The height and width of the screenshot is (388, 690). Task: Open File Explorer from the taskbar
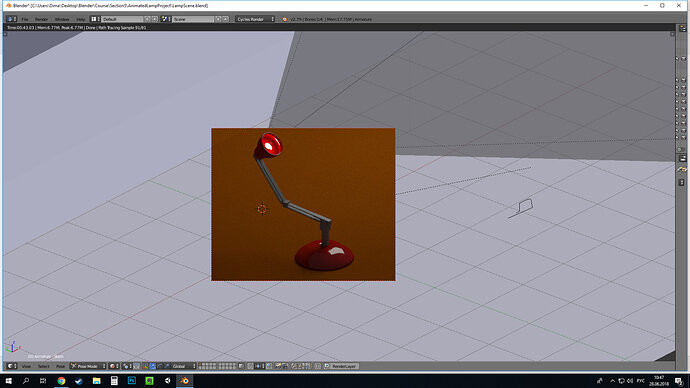coord(96,381)
